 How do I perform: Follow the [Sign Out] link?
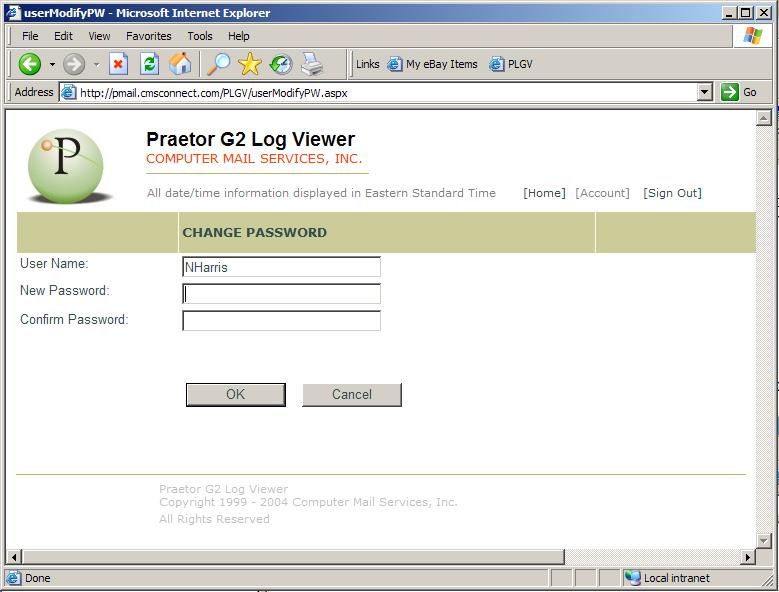click(672, 193)
